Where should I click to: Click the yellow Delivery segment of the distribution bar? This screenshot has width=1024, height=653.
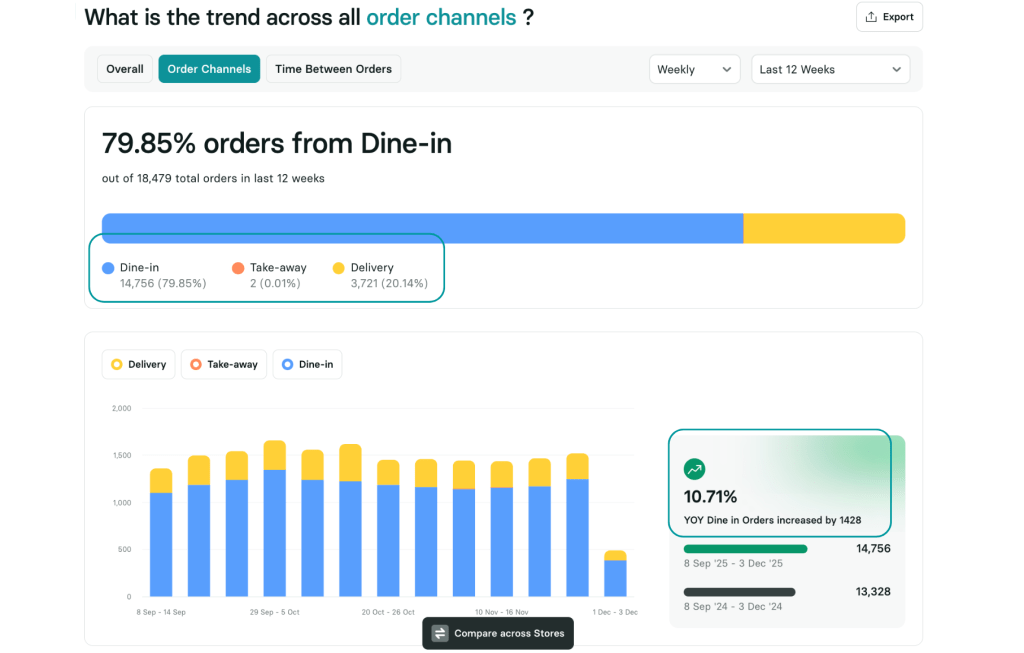[x=823, y=228]
